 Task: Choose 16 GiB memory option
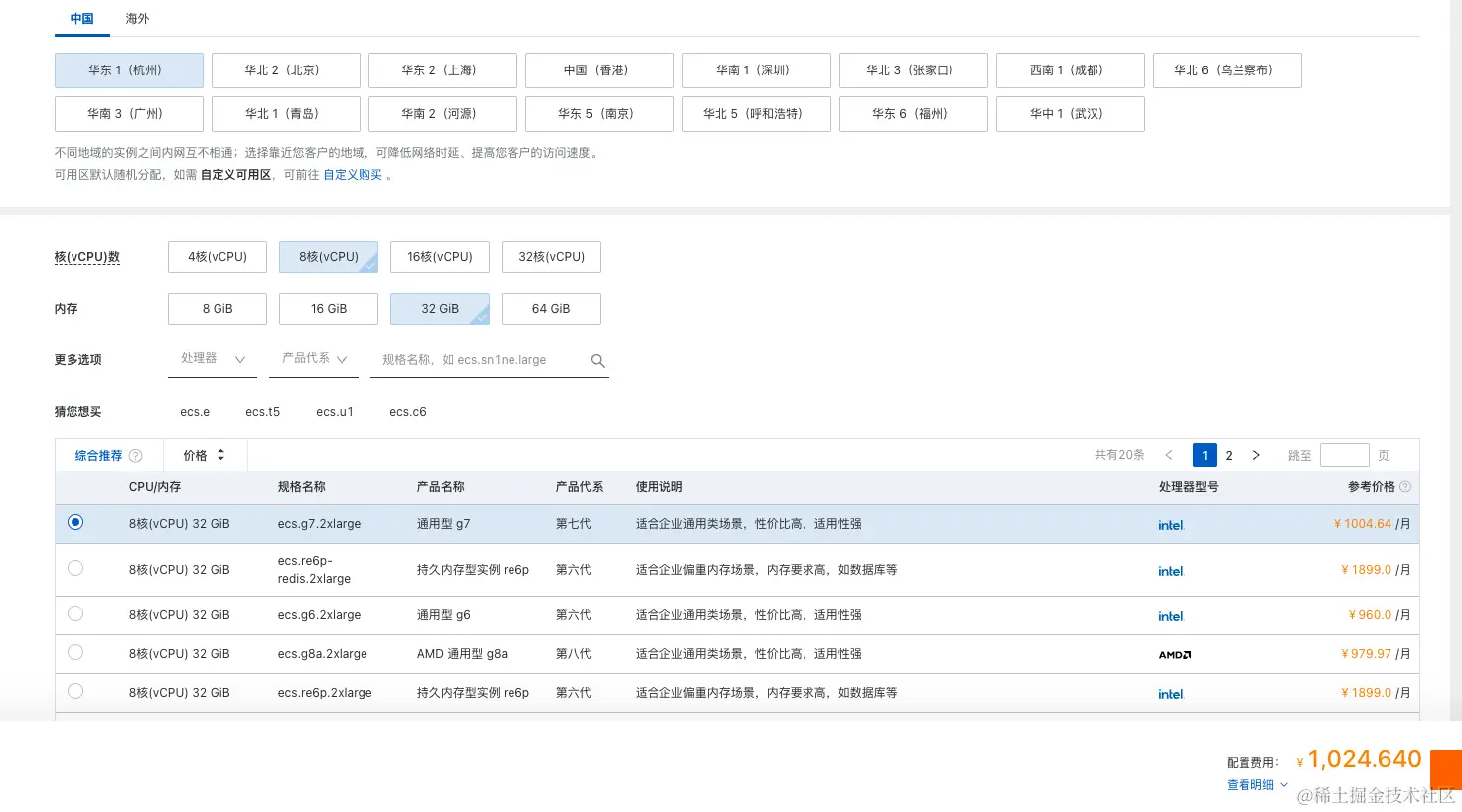[x=329, y=309]
